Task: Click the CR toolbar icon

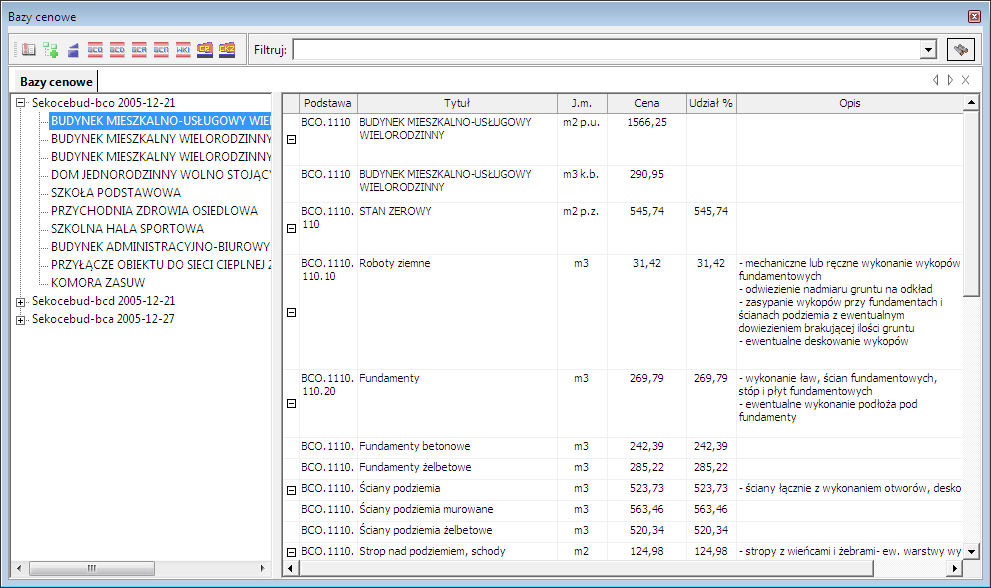Action: click(x=205, y=49)
